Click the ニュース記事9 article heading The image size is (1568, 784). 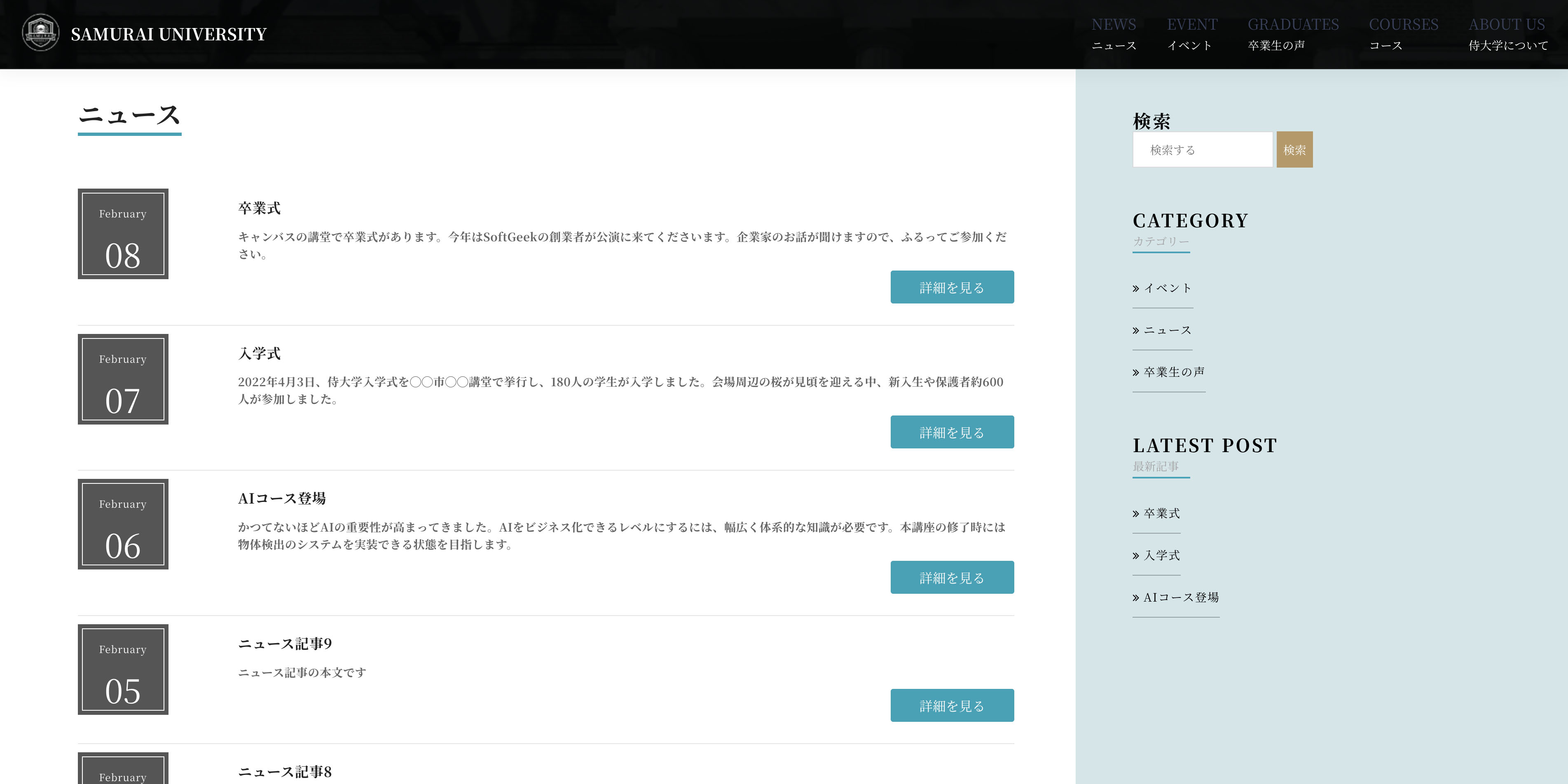tap(285, 644)
